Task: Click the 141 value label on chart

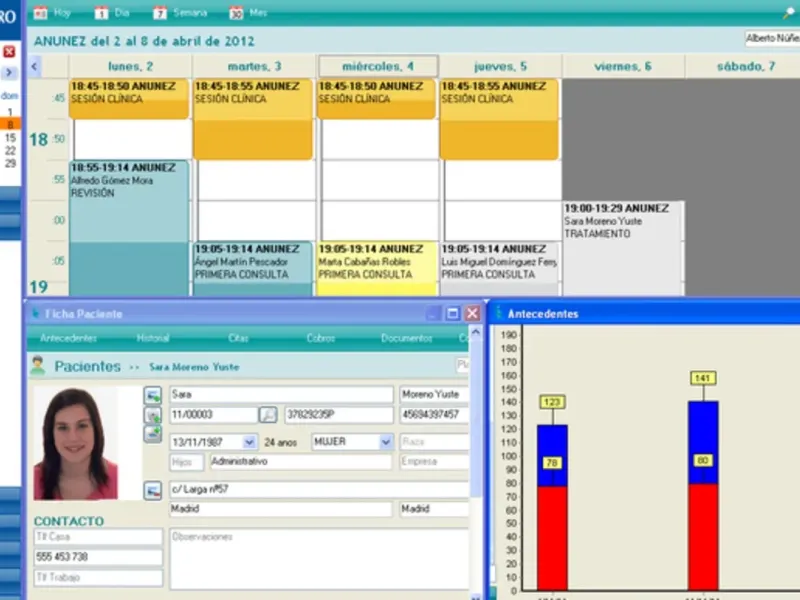Action: pos(703,378)
